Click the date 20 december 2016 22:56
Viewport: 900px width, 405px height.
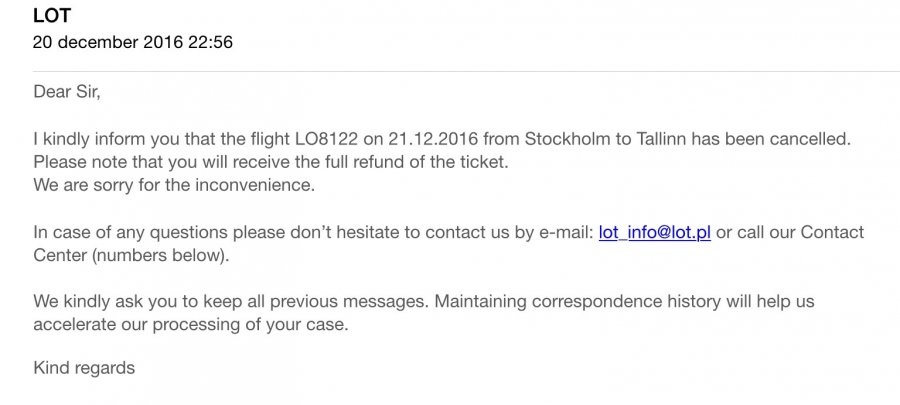pos(133,42)
